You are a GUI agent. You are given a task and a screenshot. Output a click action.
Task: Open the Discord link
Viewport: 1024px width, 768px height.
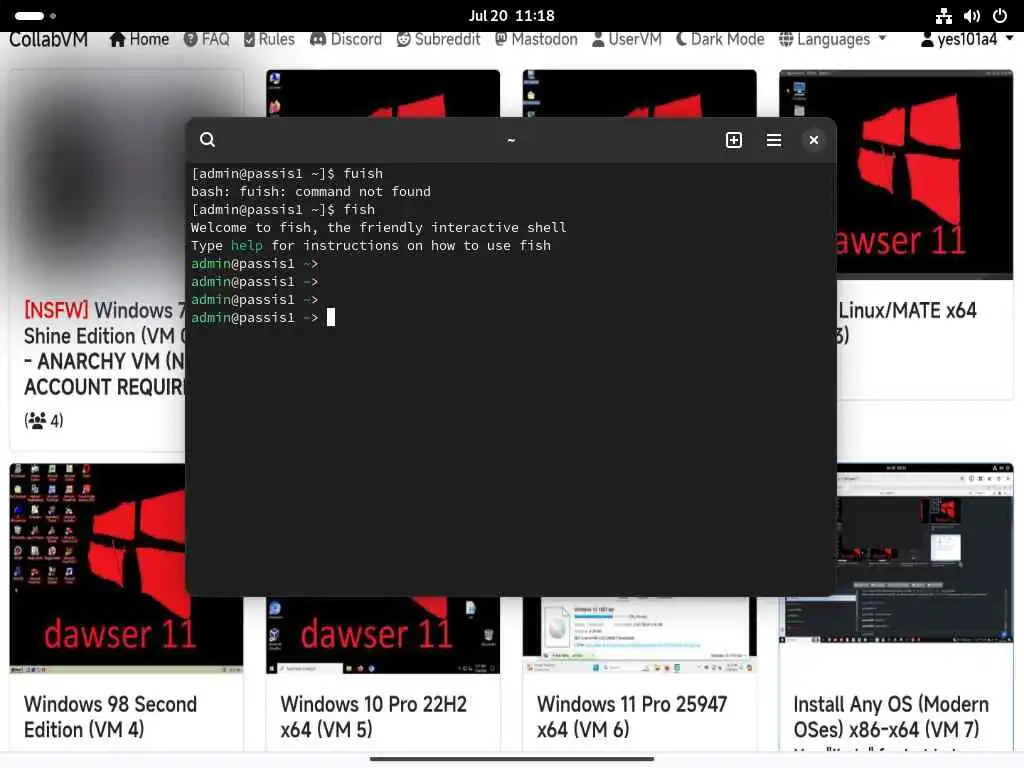tap(345, 39)
